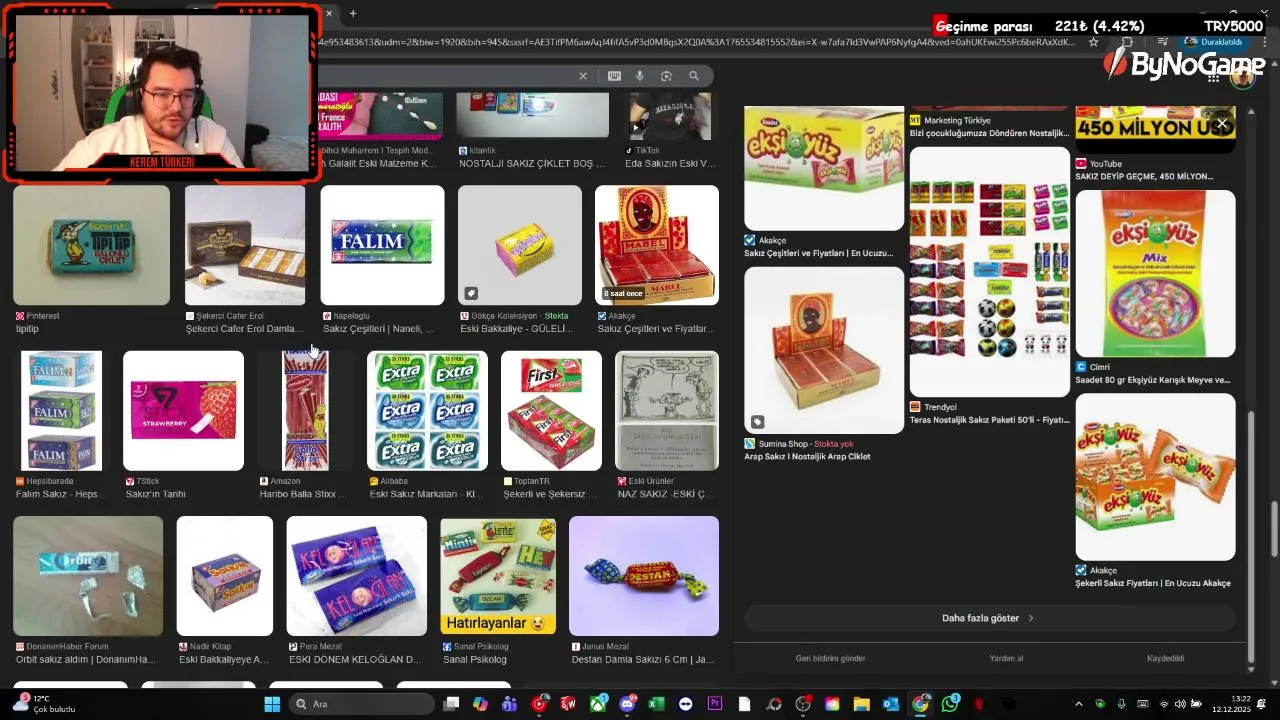1280x720 pixels.
Task: Click 'Kaydedildi' saved link
Action: tap(1165, 658)
